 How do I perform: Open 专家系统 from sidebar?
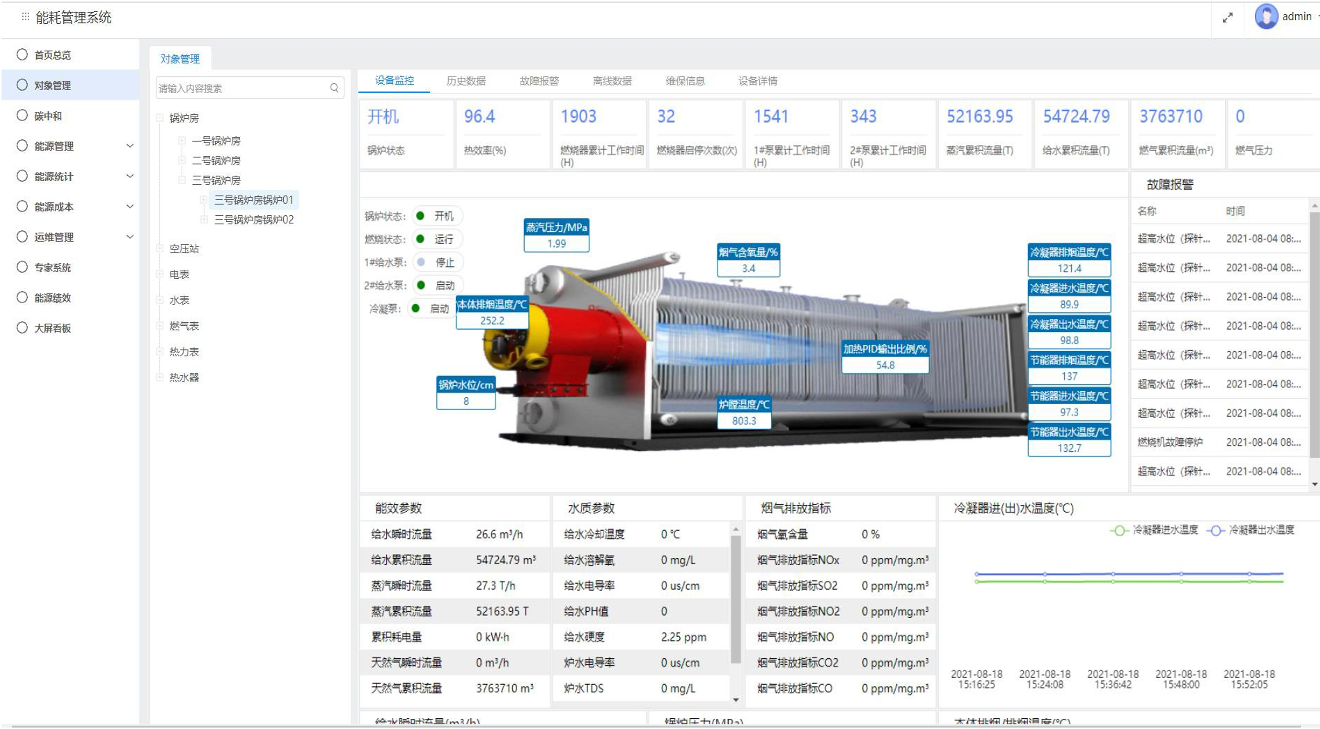52,267
